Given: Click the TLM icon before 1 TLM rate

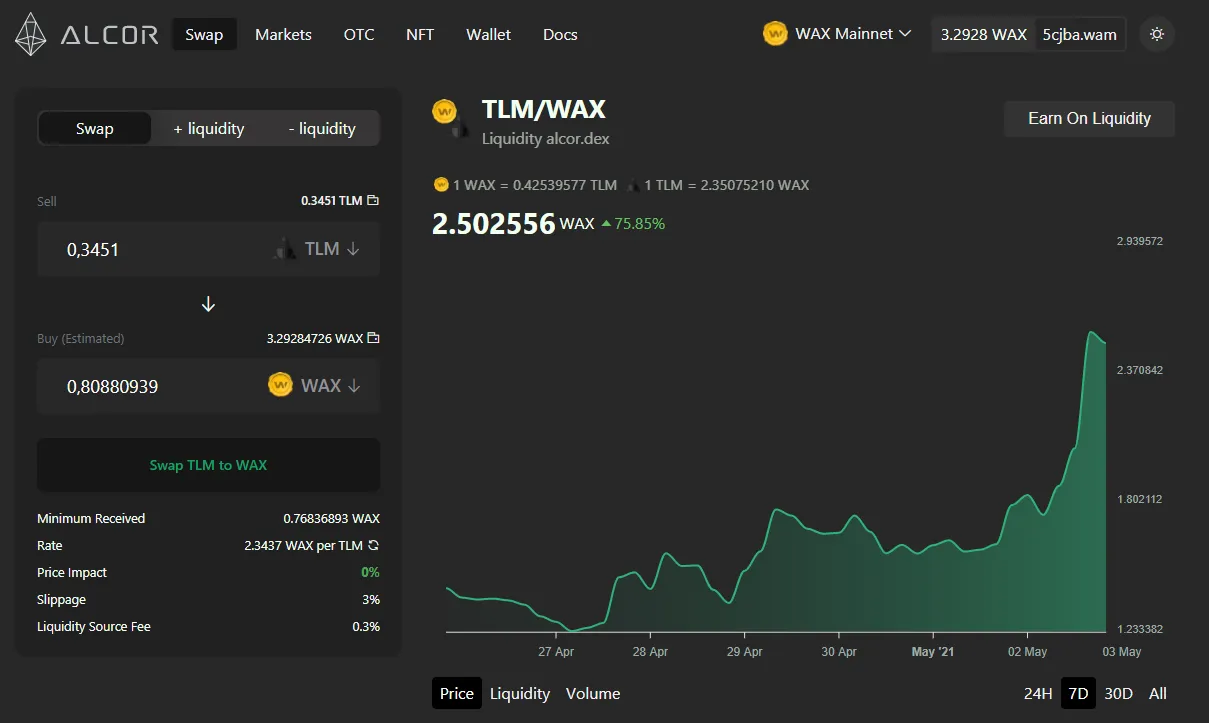Looking at the screenshot, I should tap(634, 185).
